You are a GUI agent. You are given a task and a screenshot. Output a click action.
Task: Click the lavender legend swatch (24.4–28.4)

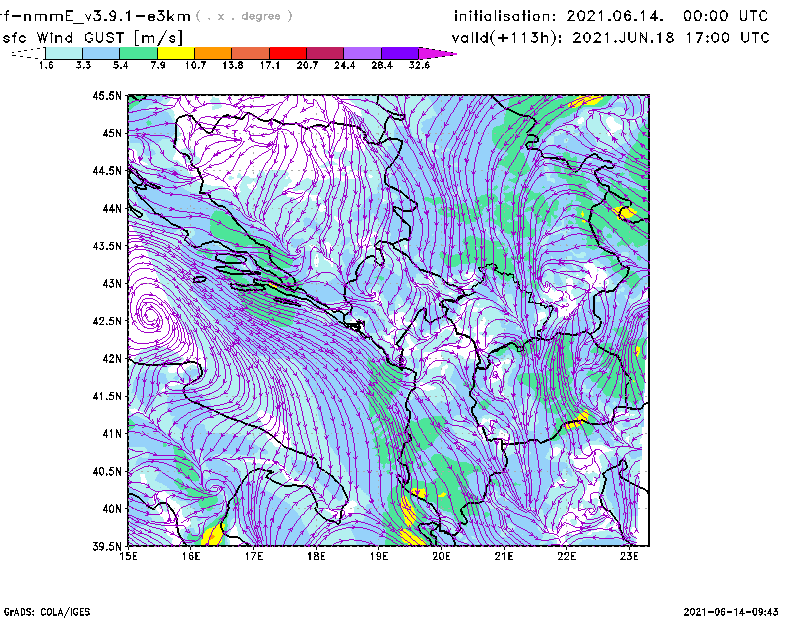(362, 53)
